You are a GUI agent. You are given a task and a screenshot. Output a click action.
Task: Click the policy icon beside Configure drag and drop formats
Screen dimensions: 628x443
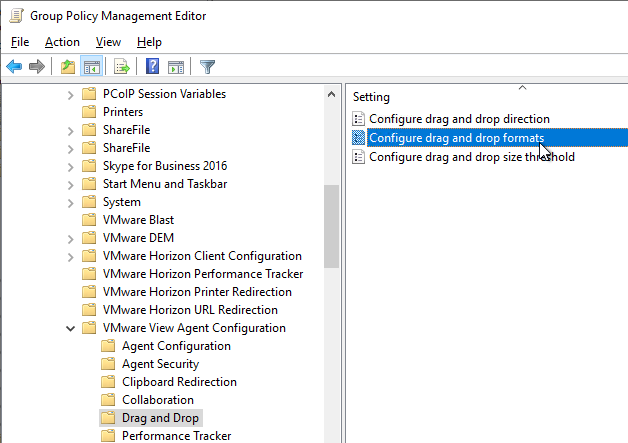(x=358, y=137)
